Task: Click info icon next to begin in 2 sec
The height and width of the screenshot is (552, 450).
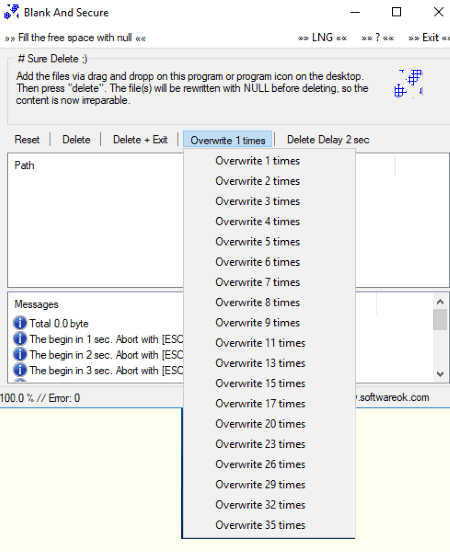Action: click(20, 354)
